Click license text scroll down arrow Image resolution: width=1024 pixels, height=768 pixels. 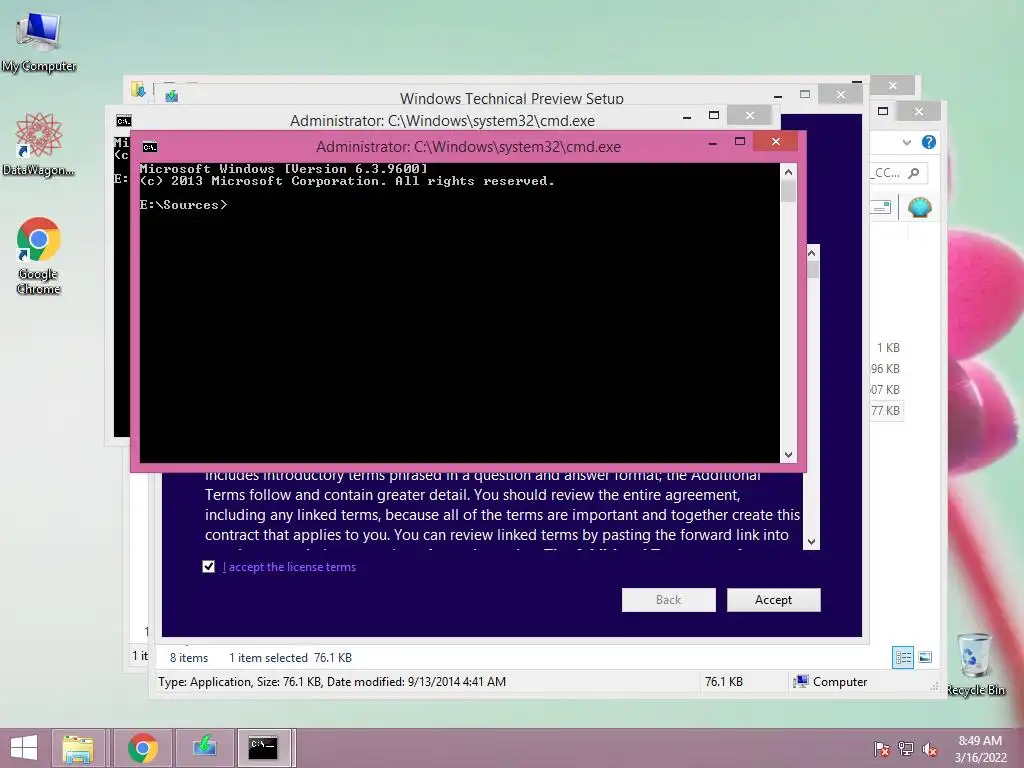[812, 541]
